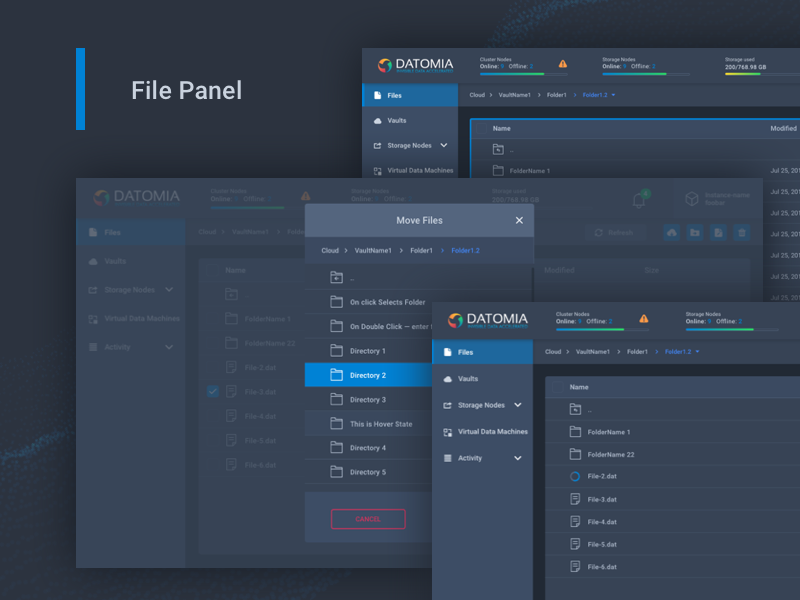This screenshot has width=800, height=600.
Task: Check FolderName 1 checkbox in dimmed window
Action: [x=213, y=318]
